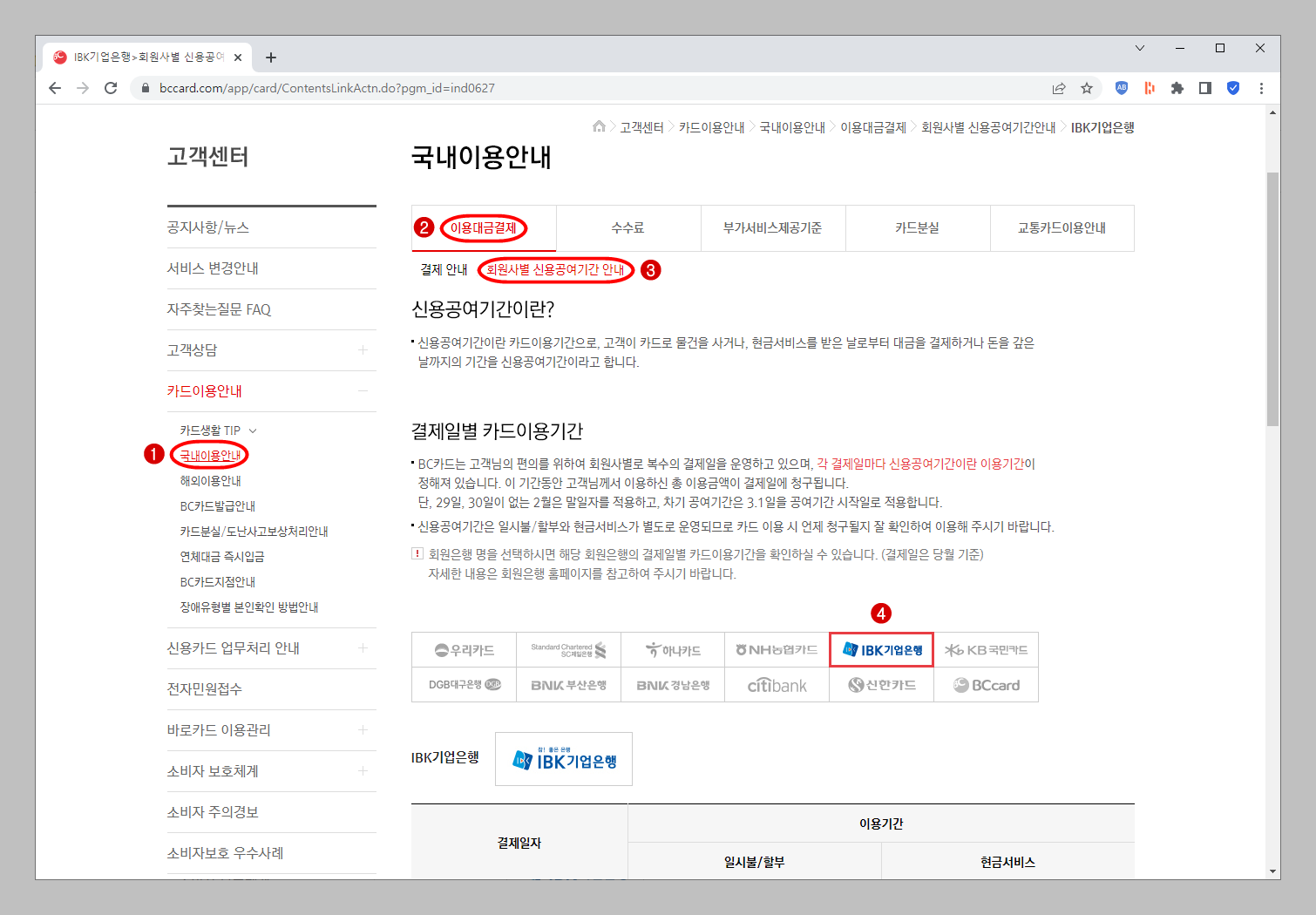Open 소비자보호 우수사례 in sidebar
Viewport: 1316px width, 915px height.
point(225,853)
